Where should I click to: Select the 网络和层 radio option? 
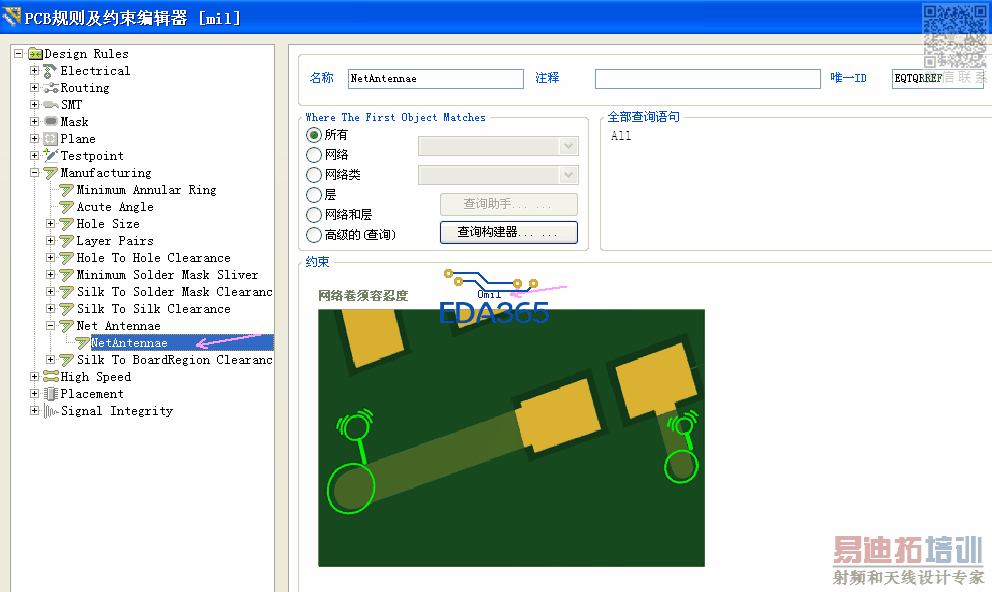314,215
